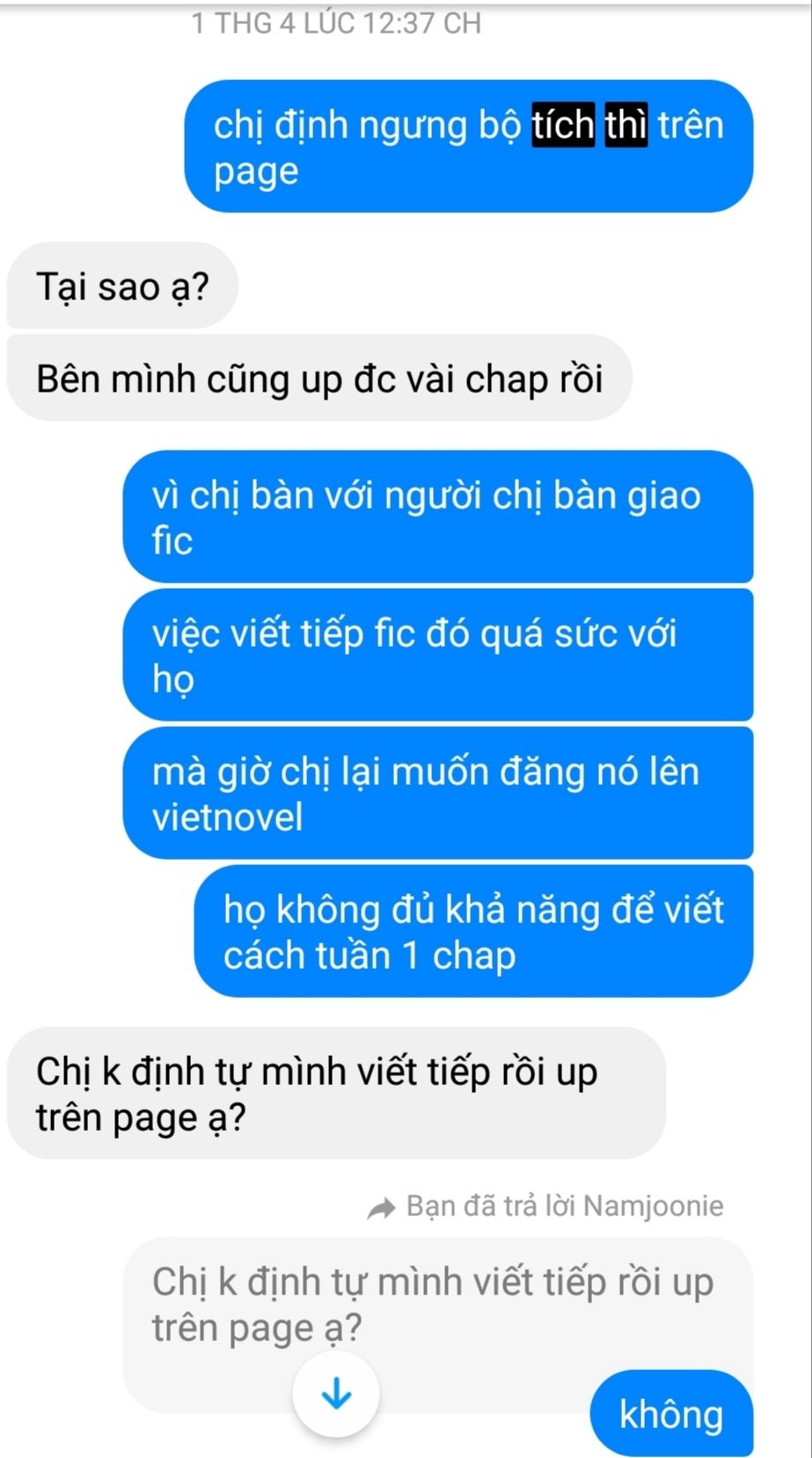Select message 'Tại sao ạ?'

pyautogui.click(x=122, y=286)
